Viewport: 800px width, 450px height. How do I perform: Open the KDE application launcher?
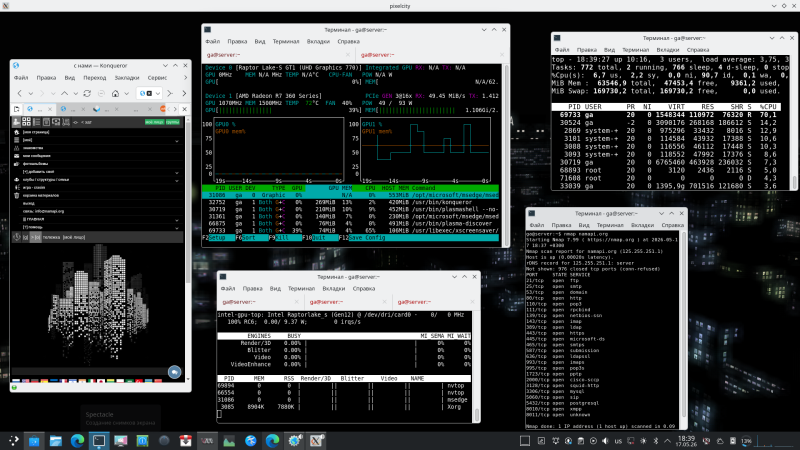click(13, 440)
